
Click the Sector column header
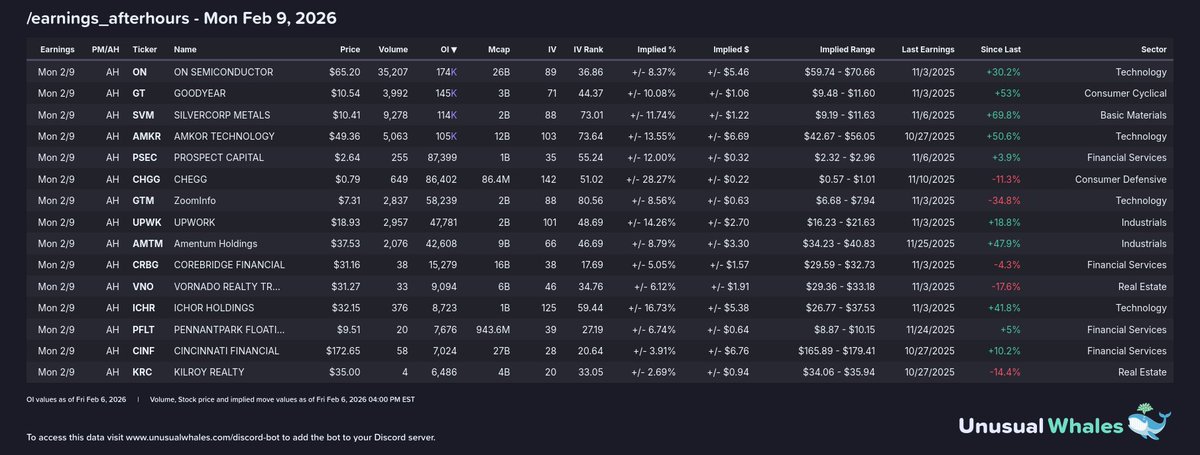point(1153,50)
